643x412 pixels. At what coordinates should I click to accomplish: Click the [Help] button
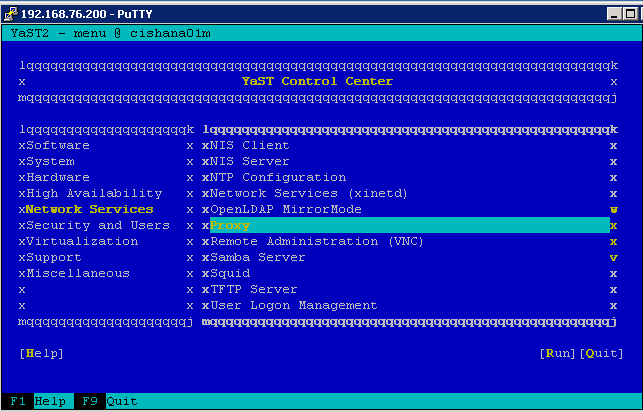42,353
